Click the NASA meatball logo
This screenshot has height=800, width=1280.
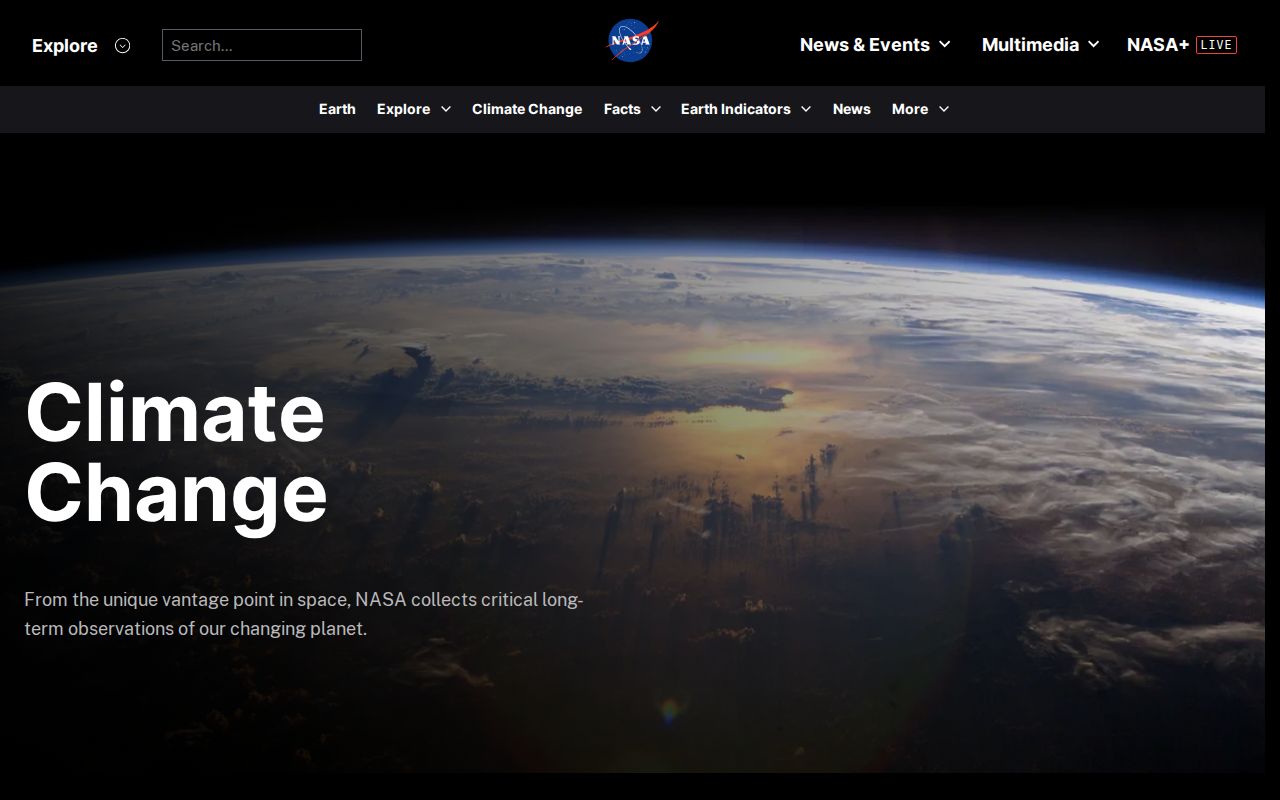631,41
